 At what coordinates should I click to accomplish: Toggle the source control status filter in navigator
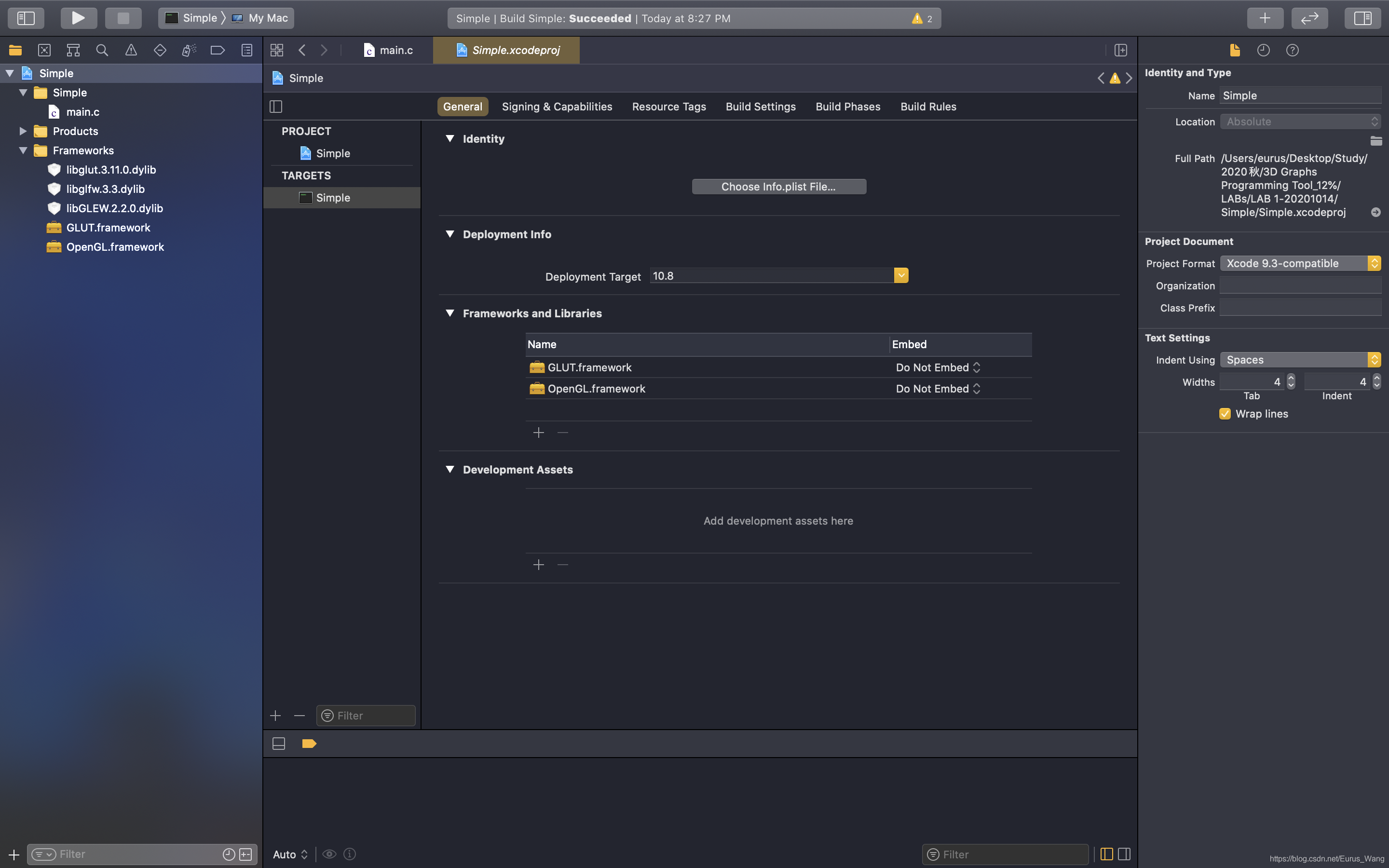[245, 854]
